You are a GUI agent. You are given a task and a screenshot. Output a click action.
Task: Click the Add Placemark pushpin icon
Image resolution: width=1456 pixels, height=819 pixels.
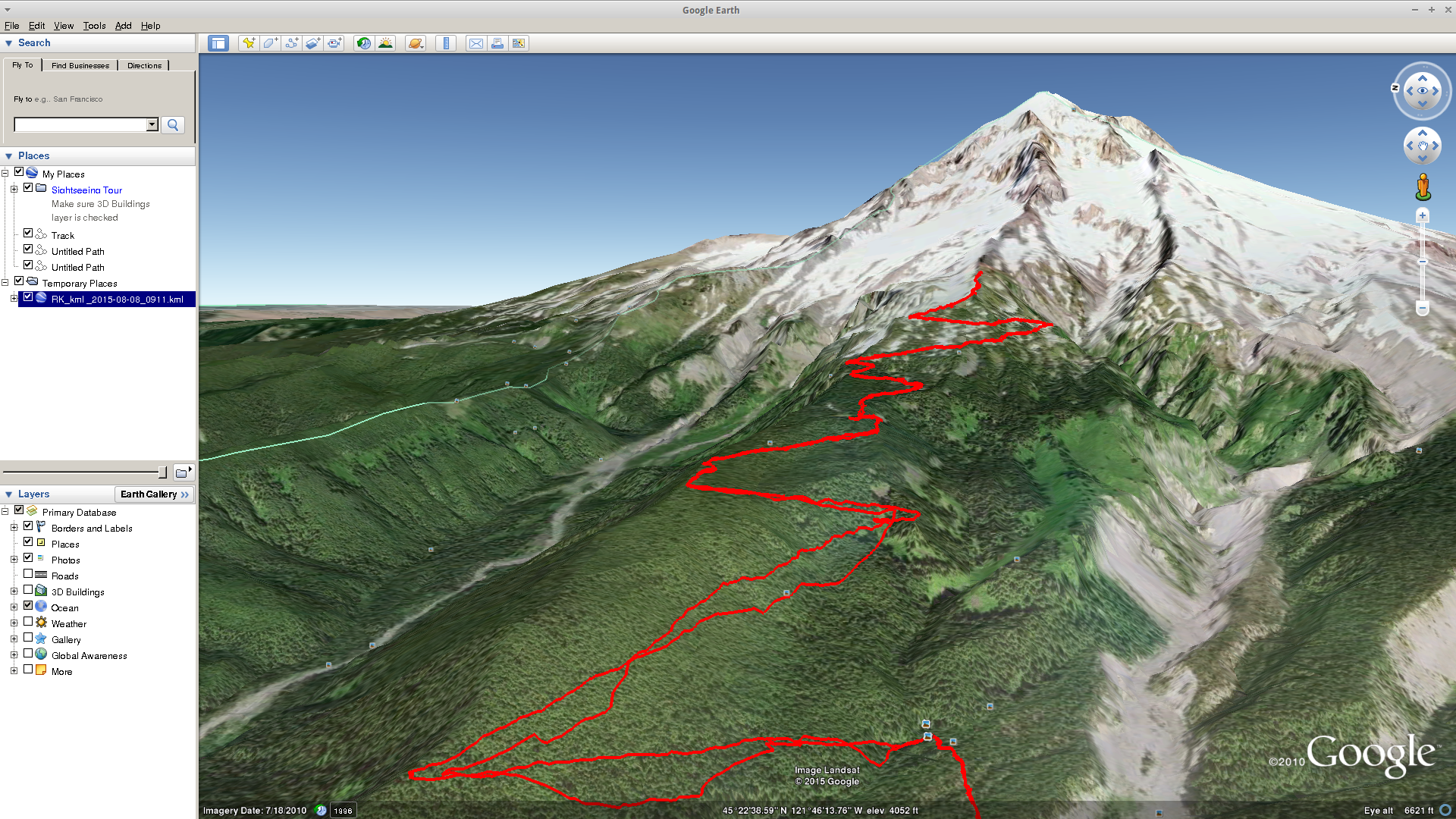click(248, 43)
